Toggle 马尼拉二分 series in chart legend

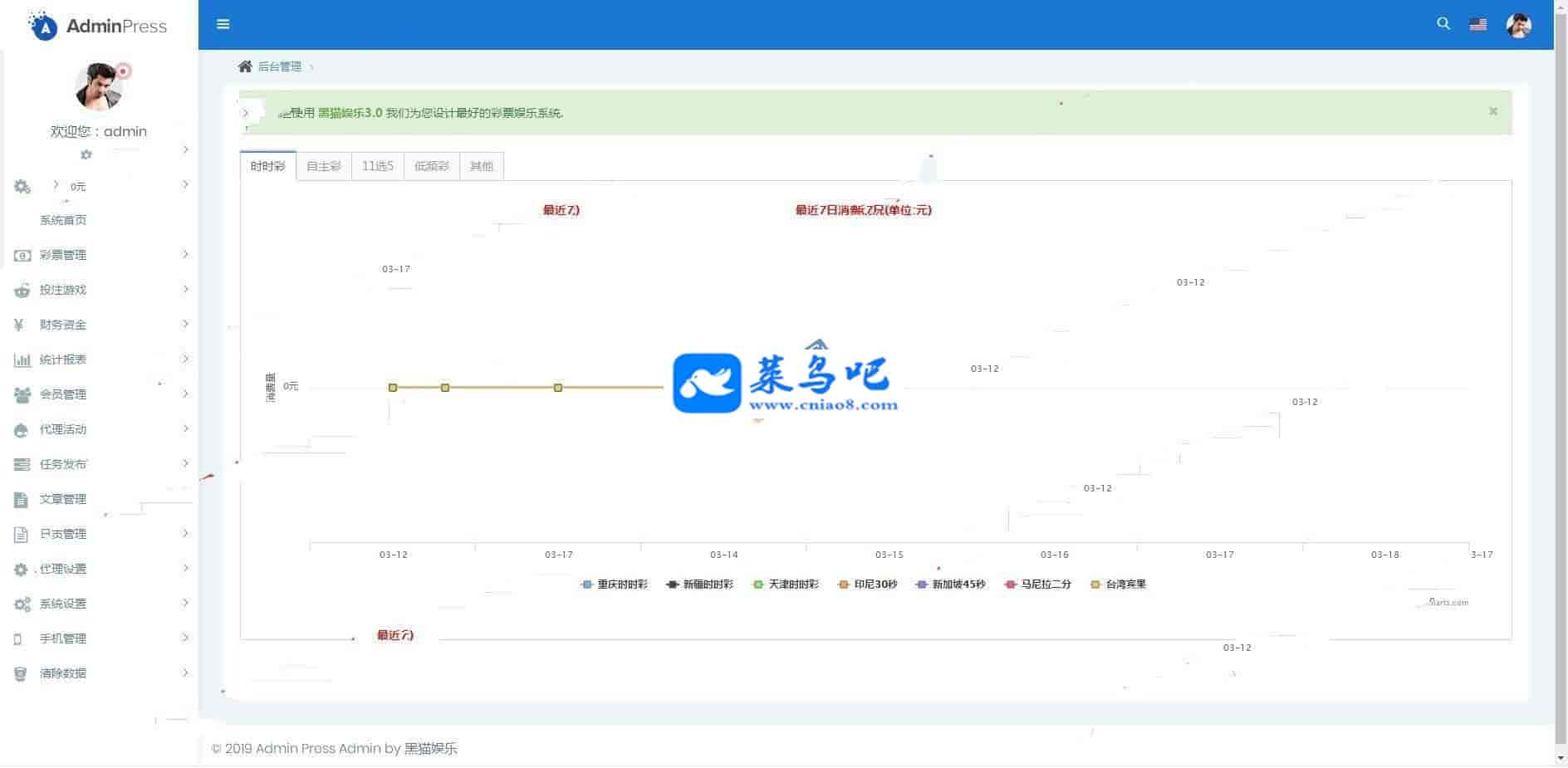(1038, 585)
